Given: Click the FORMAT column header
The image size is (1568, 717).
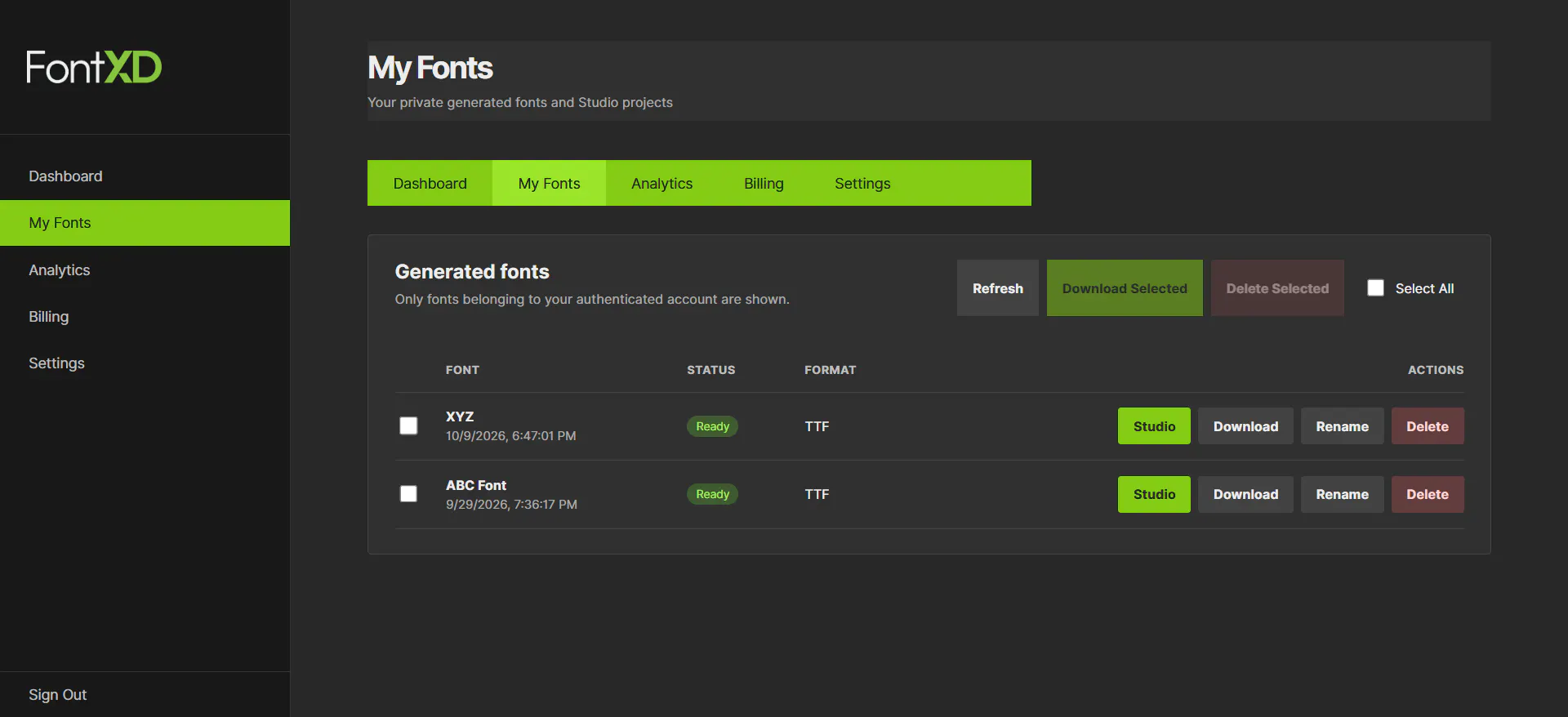Looking at the screenshot, I should click(831, 370).
